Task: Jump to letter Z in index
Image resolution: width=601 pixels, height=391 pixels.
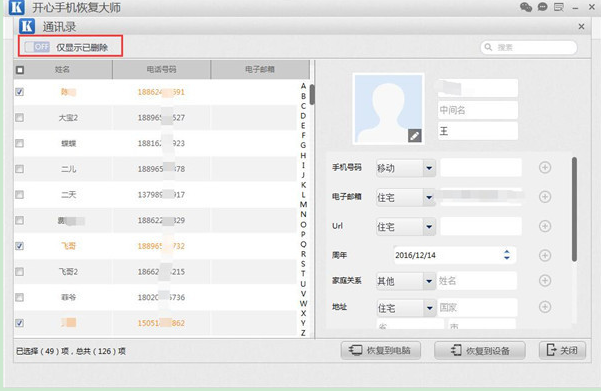Action: [303, 333]
